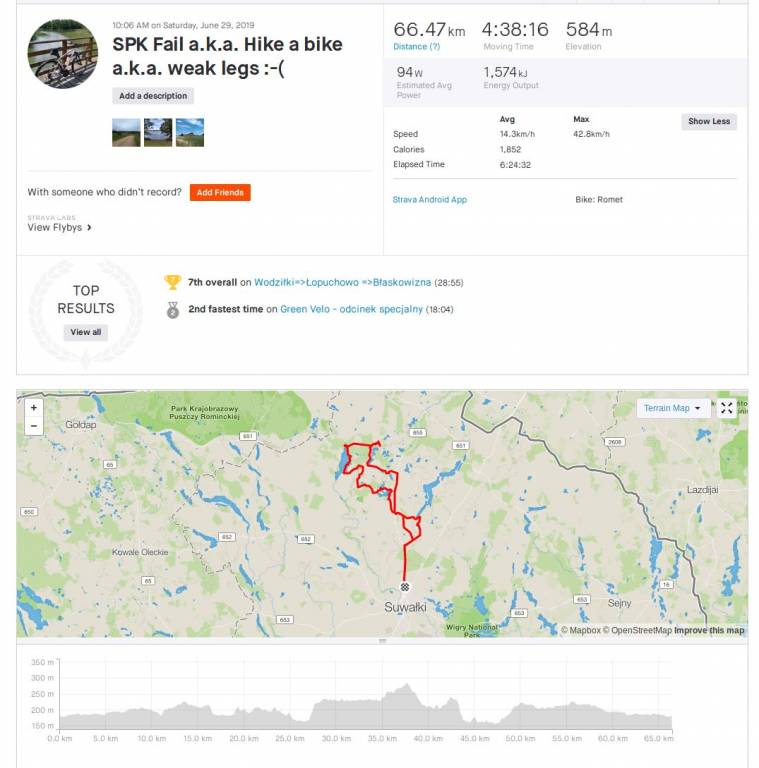
Task: Open the athlete profile picture
Action: point(63,54)
